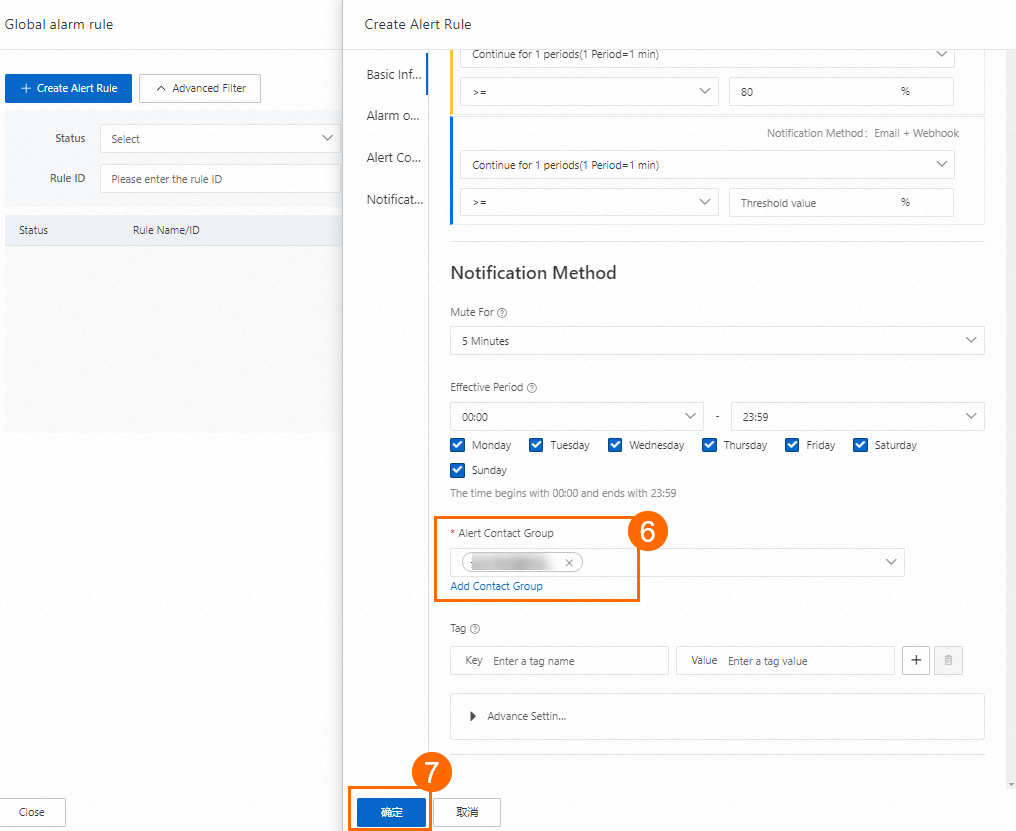The image size is (1016, 831).
Task: Go to the Notificat... section tab
Action: (x=395, y=200)
